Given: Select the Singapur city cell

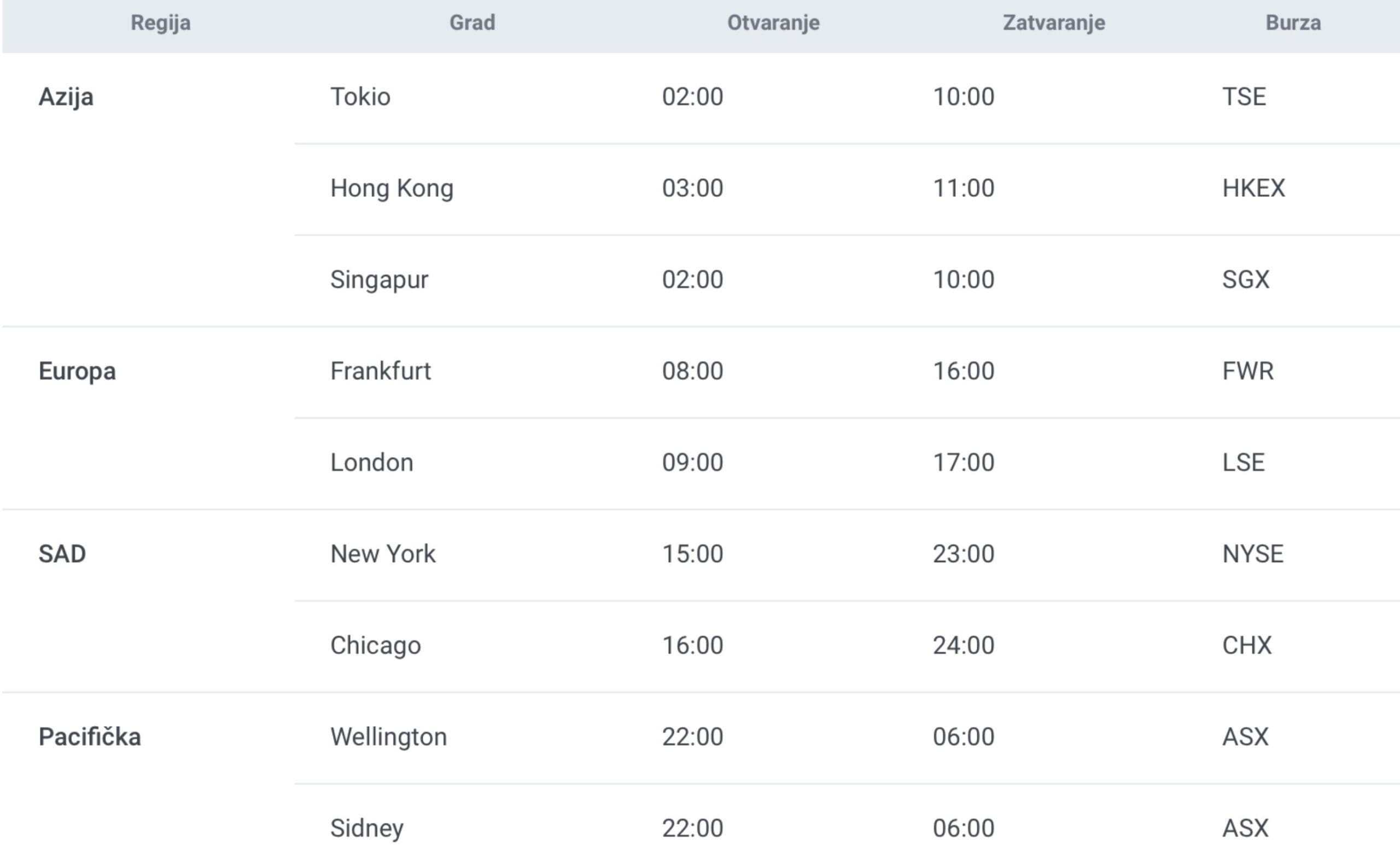Looking at the screenshot, I should coord(380,280).
